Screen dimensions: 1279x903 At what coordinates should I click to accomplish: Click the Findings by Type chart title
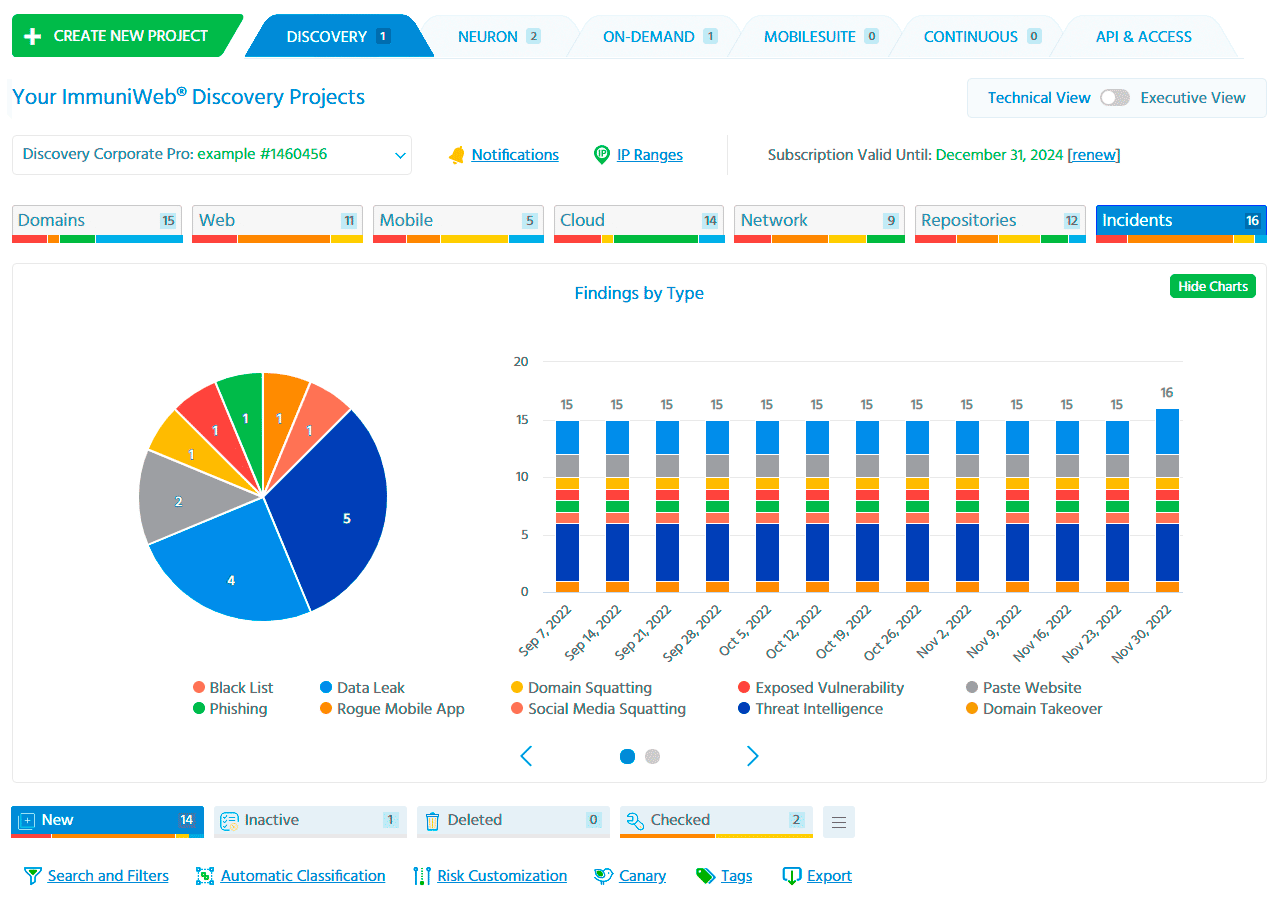[639, 293]
